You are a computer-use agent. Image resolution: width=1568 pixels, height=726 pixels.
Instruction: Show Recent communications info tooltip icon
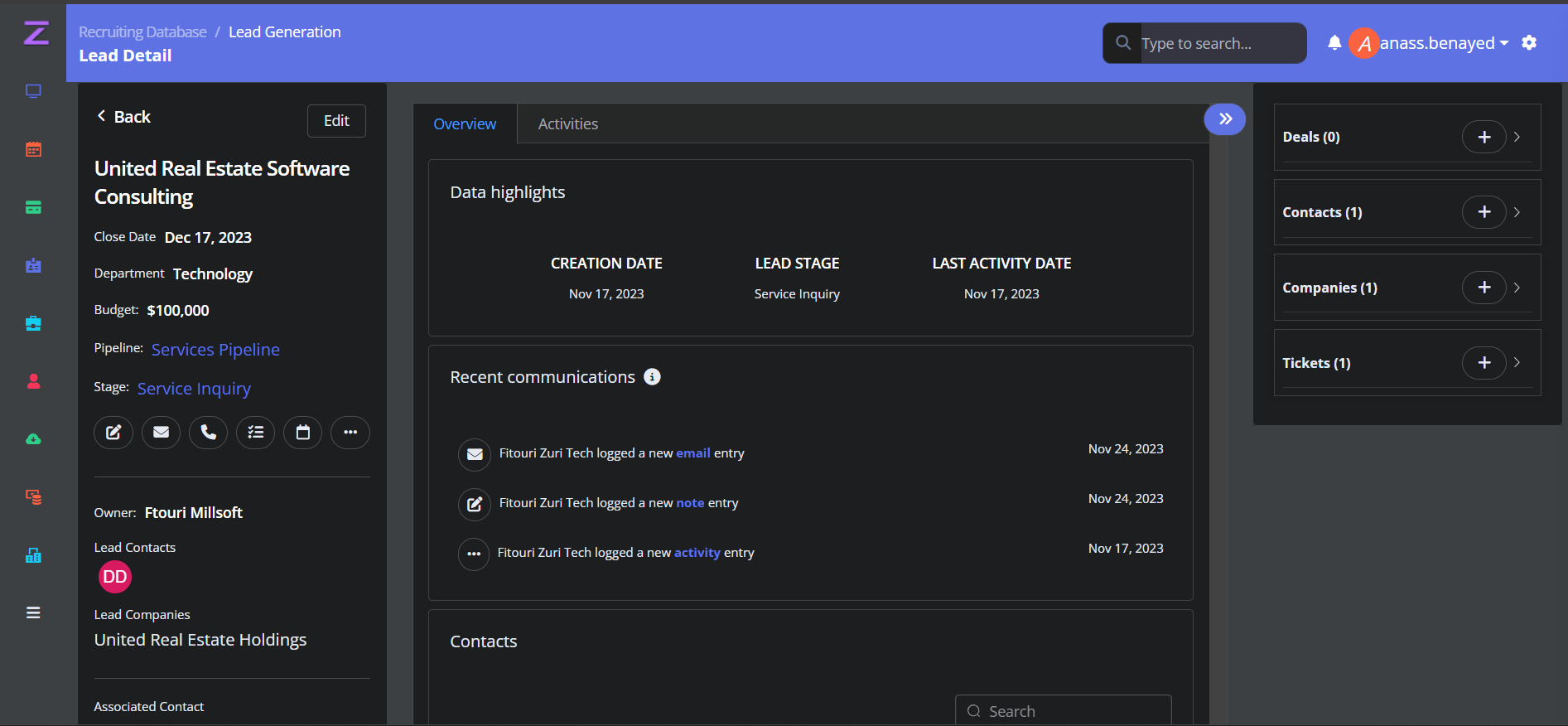pos(653,377)
